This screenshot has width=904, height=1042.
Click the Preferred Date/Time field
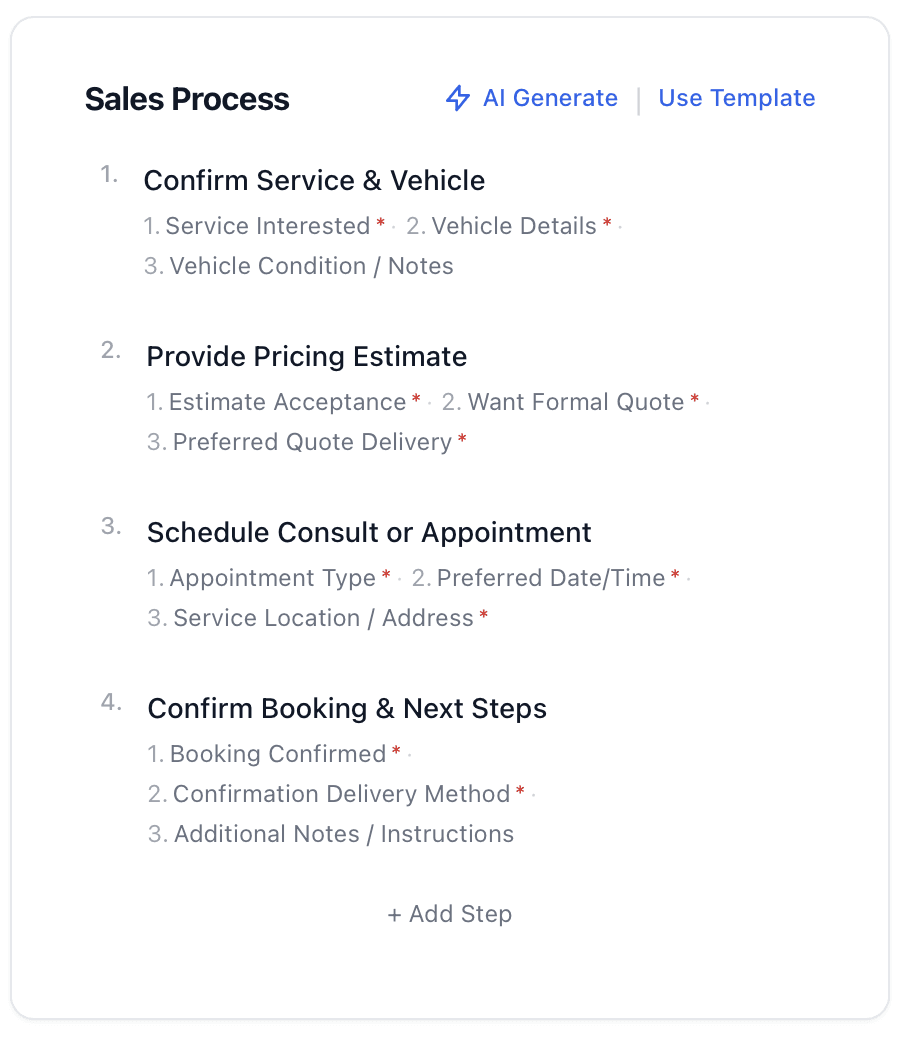[551, 578]
